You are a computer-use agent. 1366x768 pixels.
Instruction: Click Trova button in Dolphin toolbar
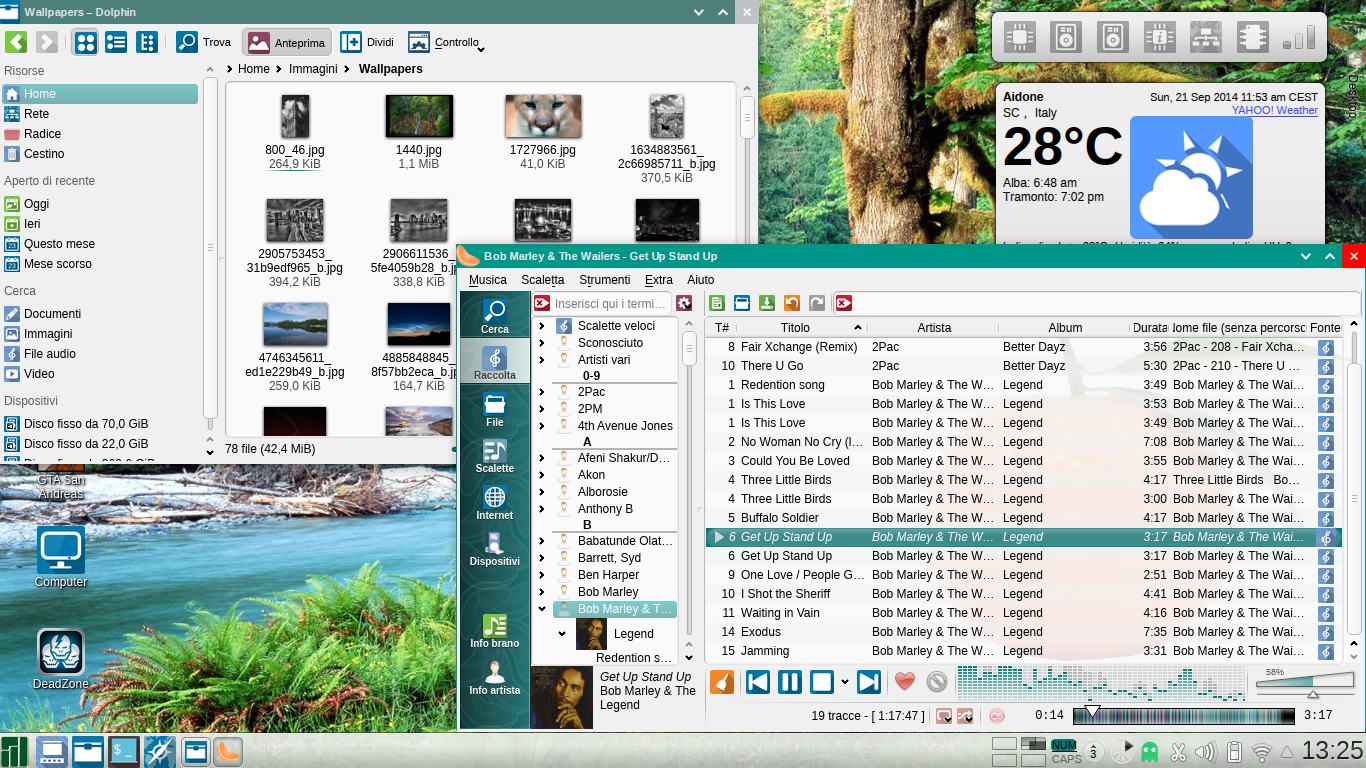(204, 42)
